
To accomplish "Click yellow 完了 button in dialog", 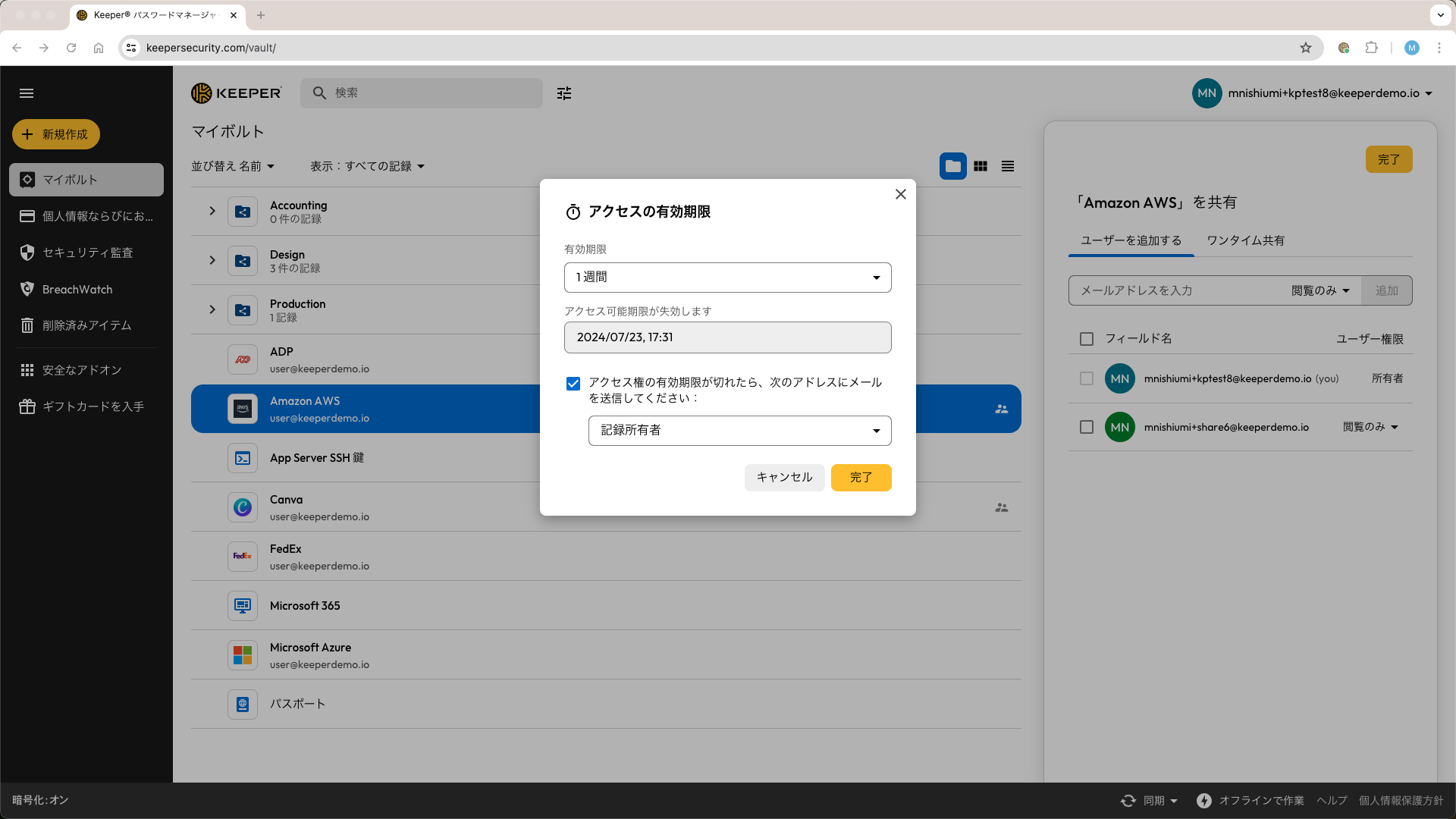I will (x=861, y=478).
